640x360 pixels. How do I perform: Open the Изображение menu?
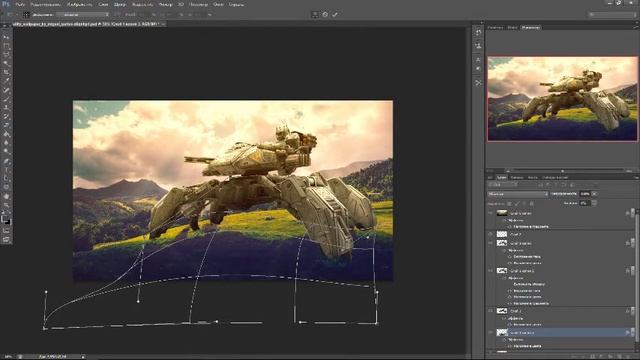coord(80,4)
